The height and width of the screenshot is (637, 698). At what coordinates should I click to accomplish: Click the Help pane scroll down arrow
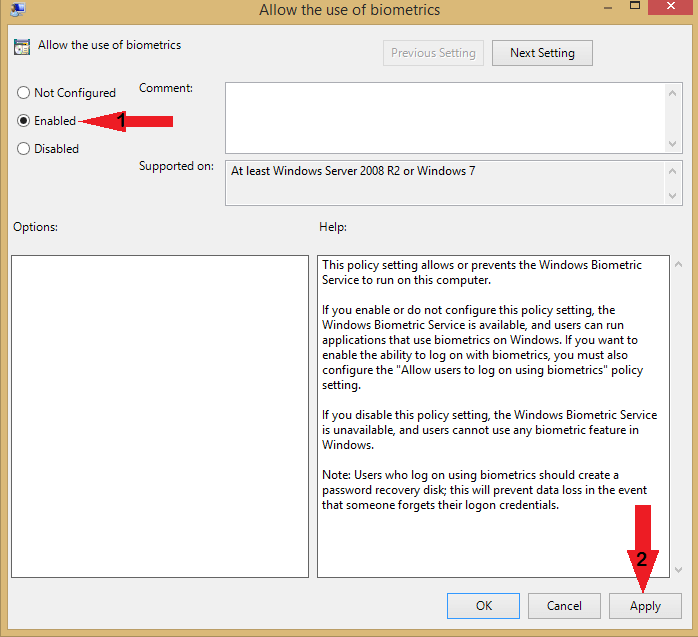(678, 569)
